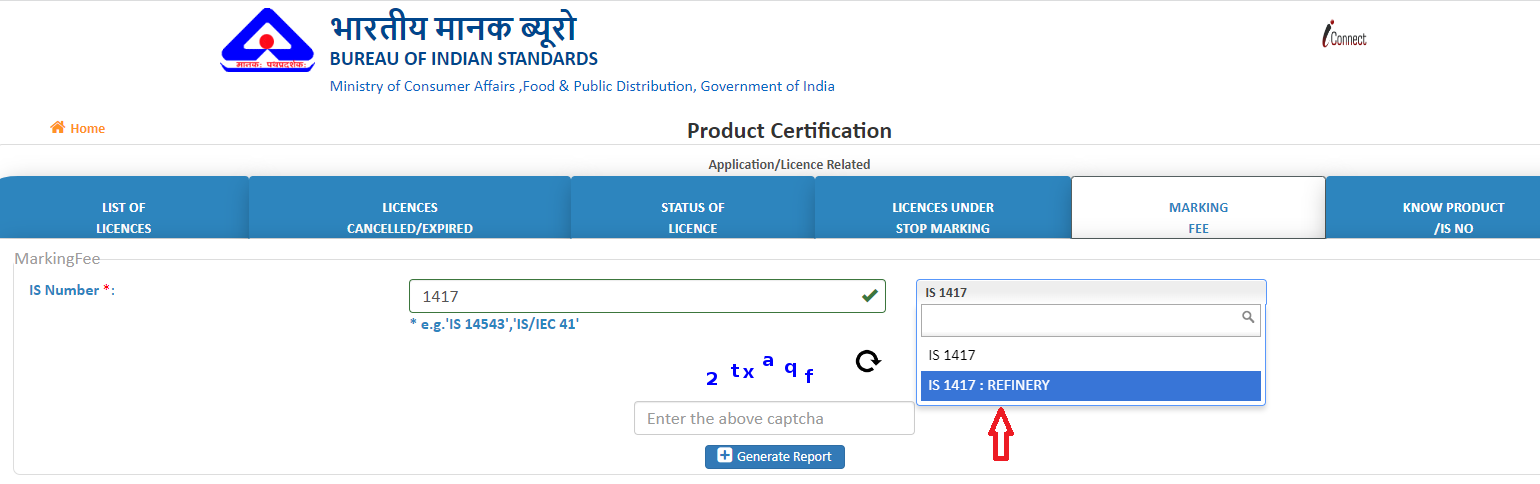The width and height of the screenshot is (1540, 484).
Task: Click the captcha image text
Action: tap(760, 369)
